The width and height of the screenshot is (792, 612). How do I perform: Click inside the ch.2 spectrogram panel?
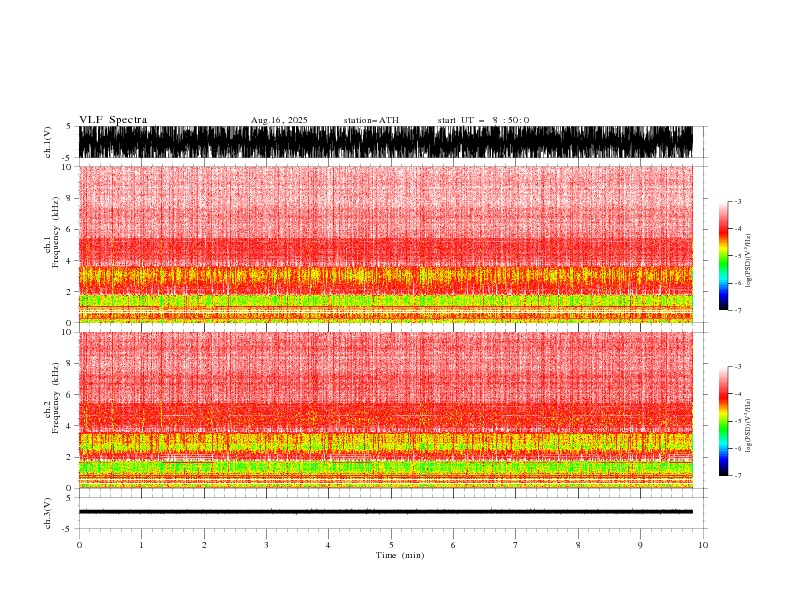(x=386, y=410)
